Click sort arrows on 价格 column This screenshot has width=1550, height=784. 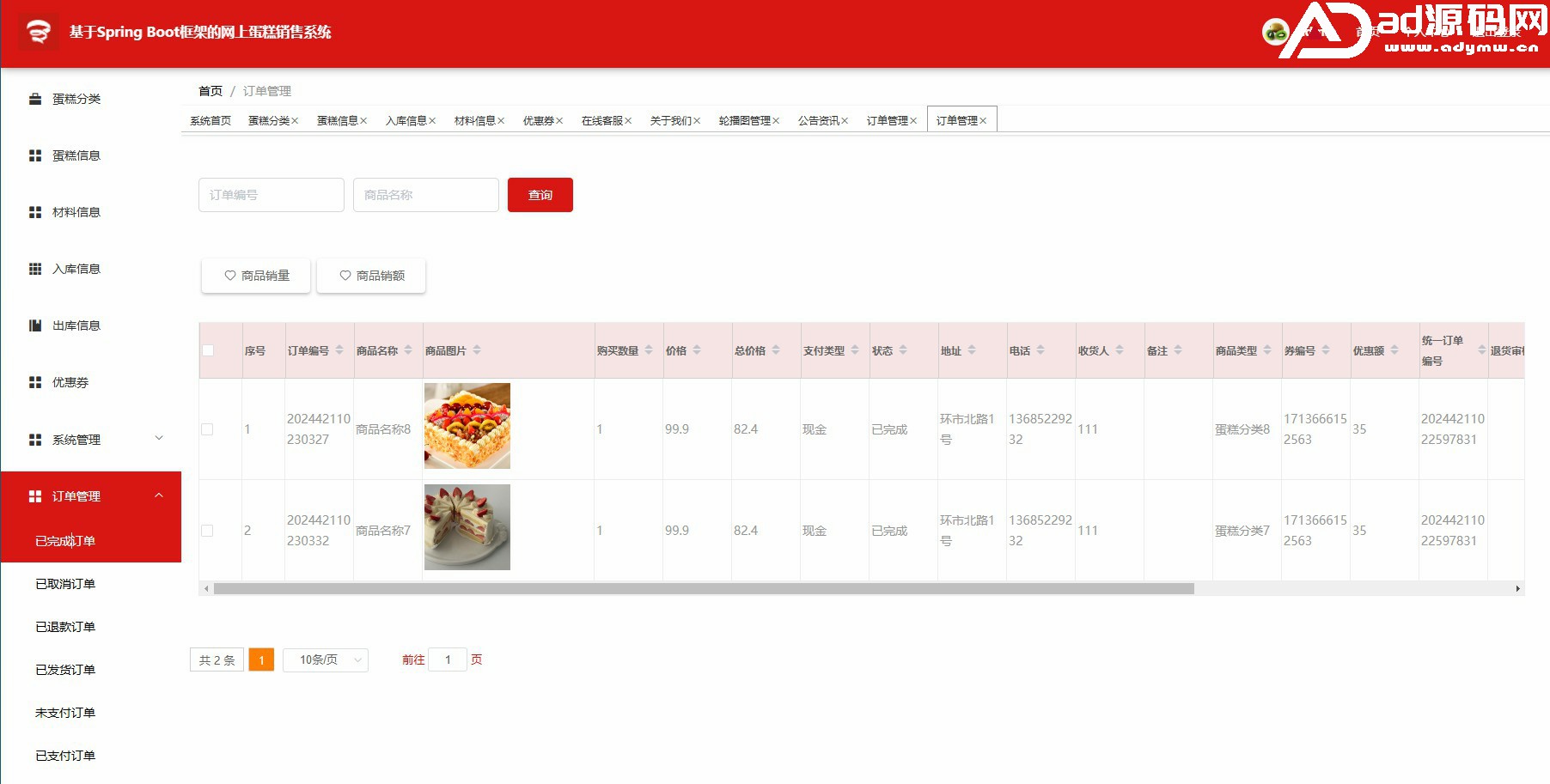[x=697, y=350]
